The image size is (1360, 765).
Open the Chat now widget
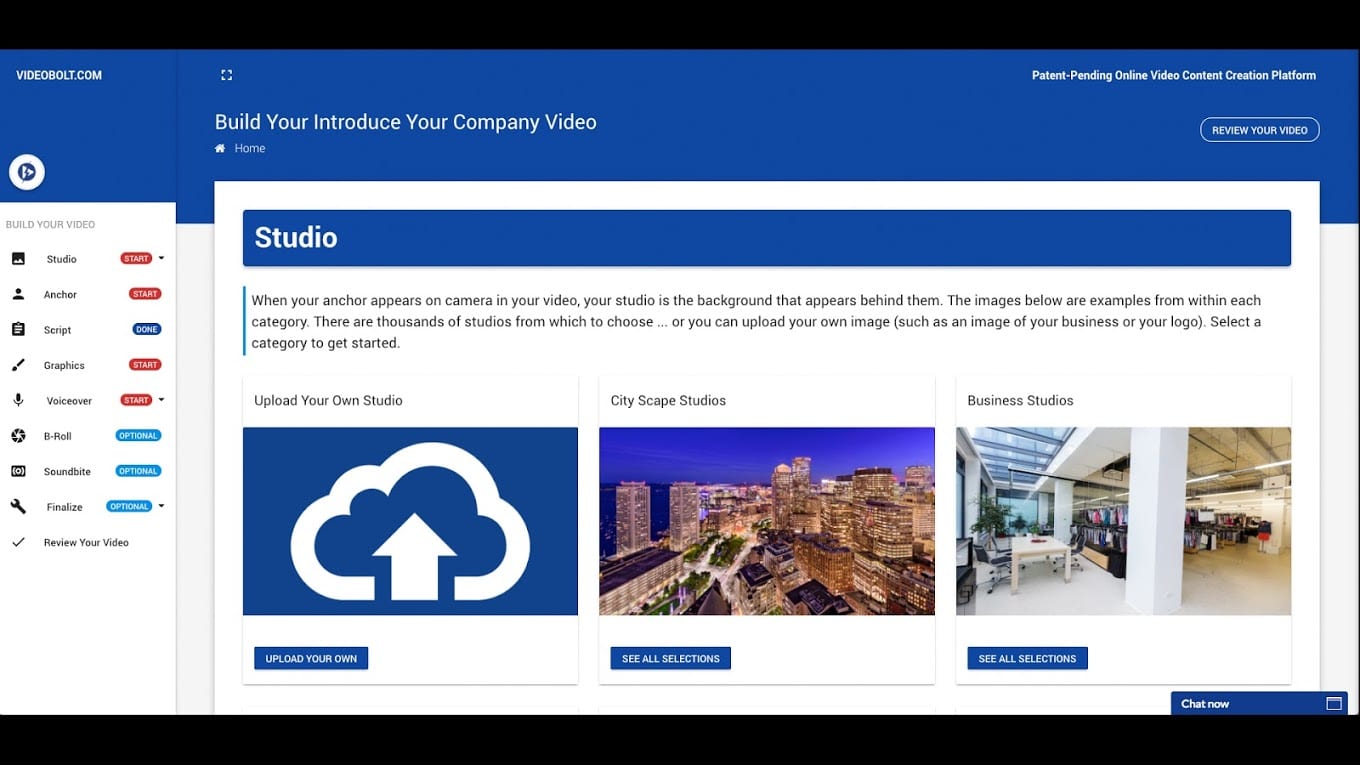click(1259, 703)
